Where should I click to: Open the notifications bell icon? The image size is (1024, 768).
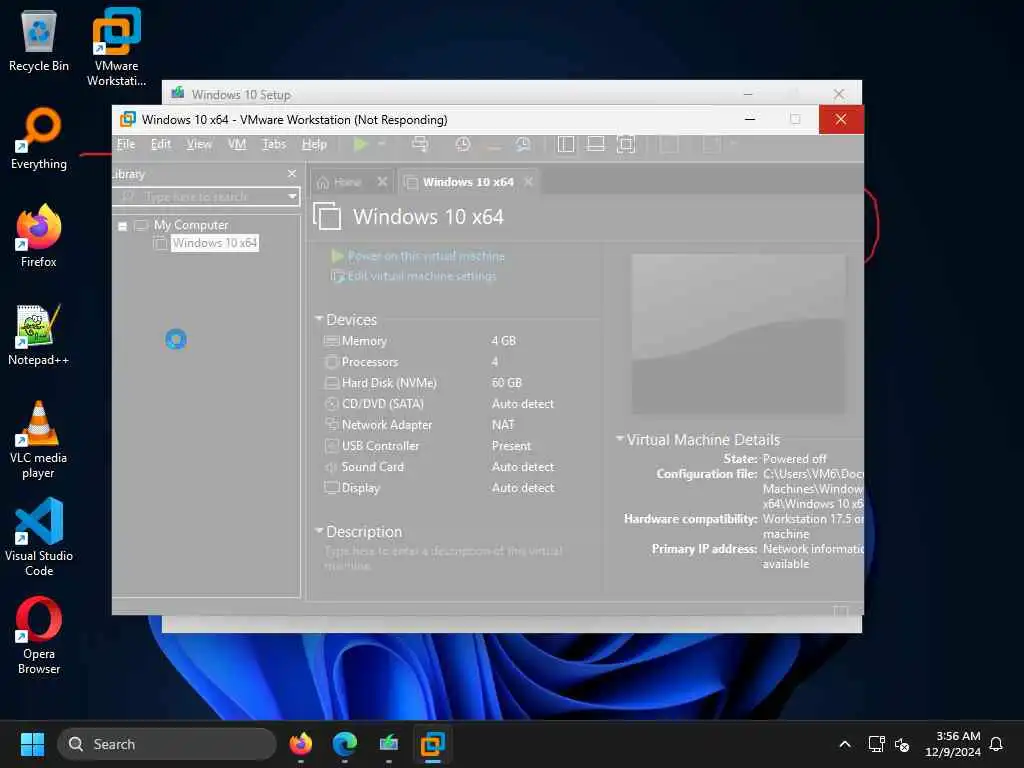[x=996, y=744]
